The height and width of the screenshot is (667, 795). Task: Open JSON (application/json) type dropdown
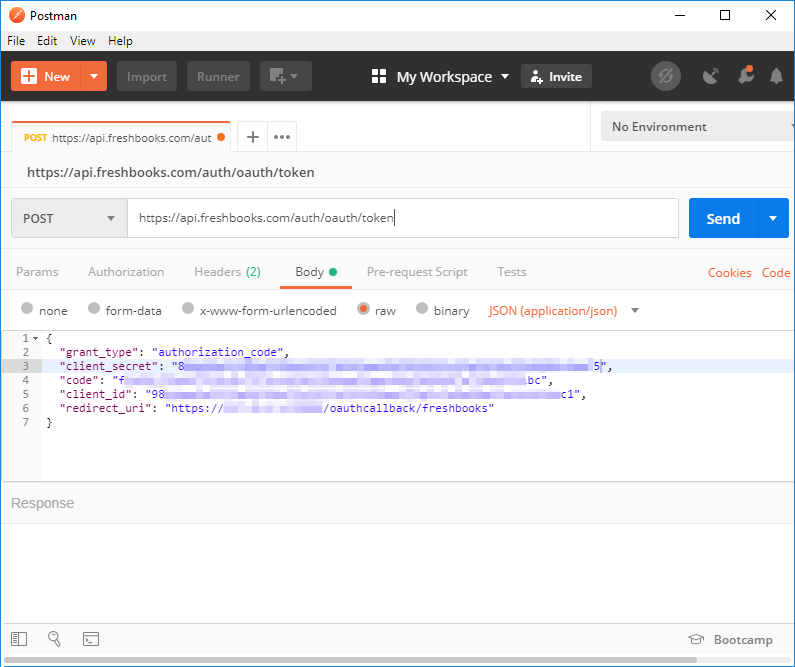click(x=563, y=311)
